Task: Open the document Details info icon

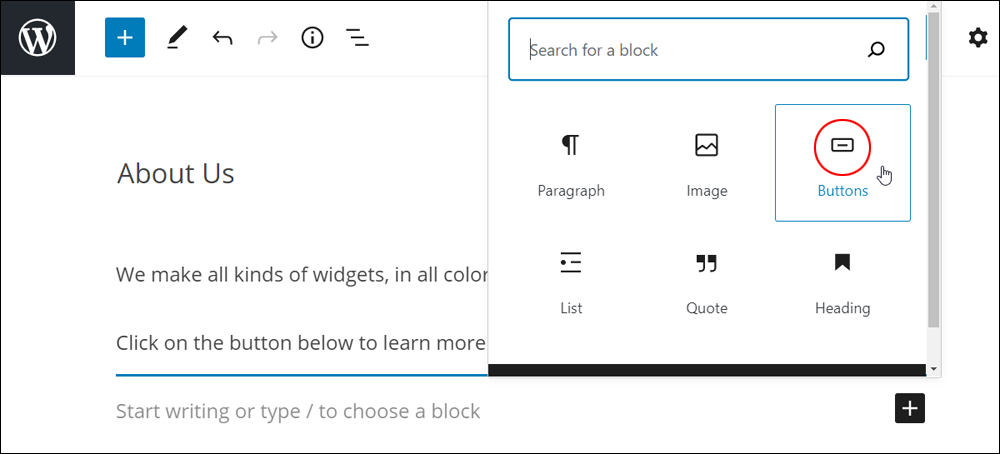Action: 312,38
